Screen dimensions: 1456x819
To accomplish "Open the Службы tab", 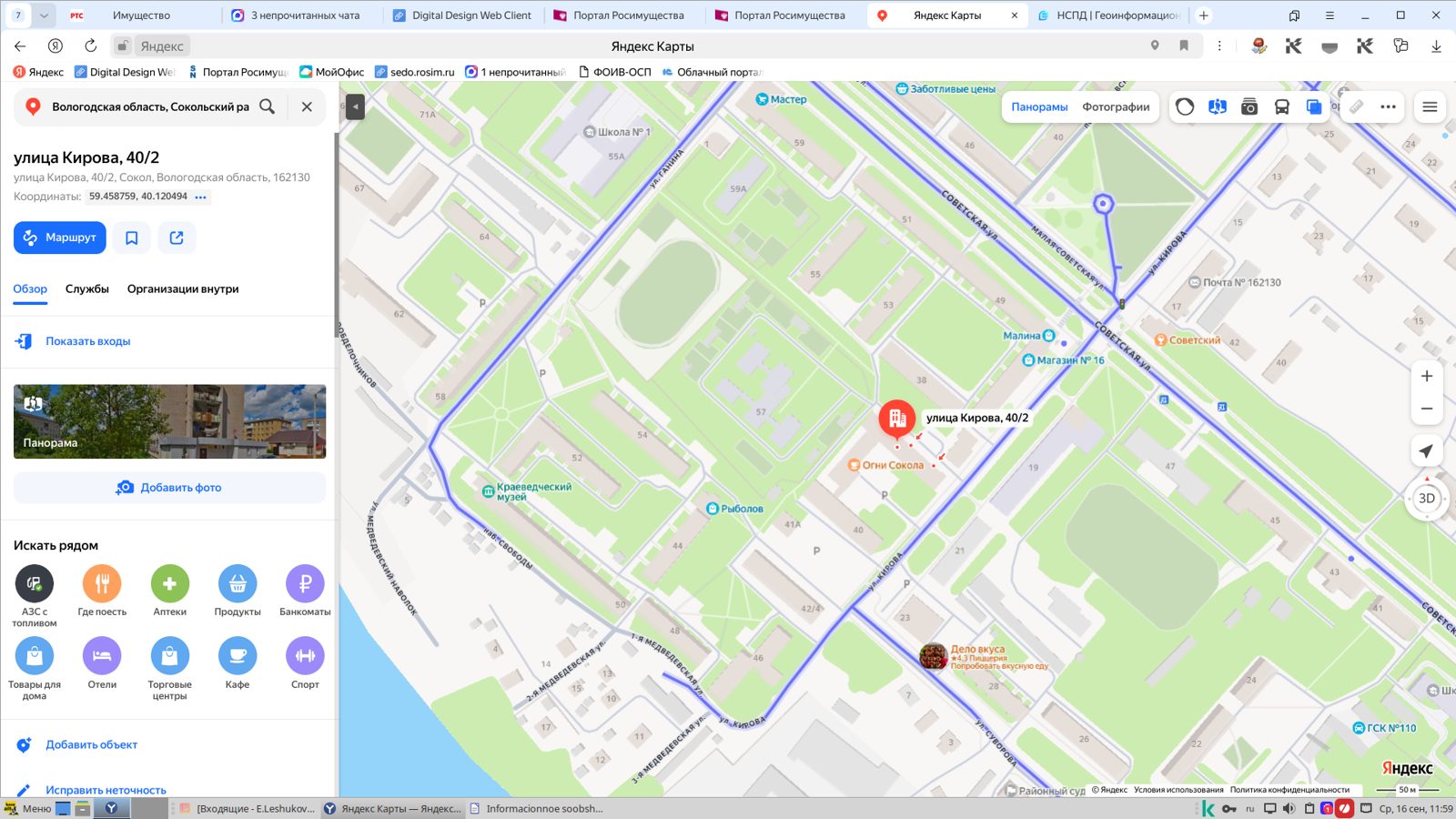I will 87,288.
